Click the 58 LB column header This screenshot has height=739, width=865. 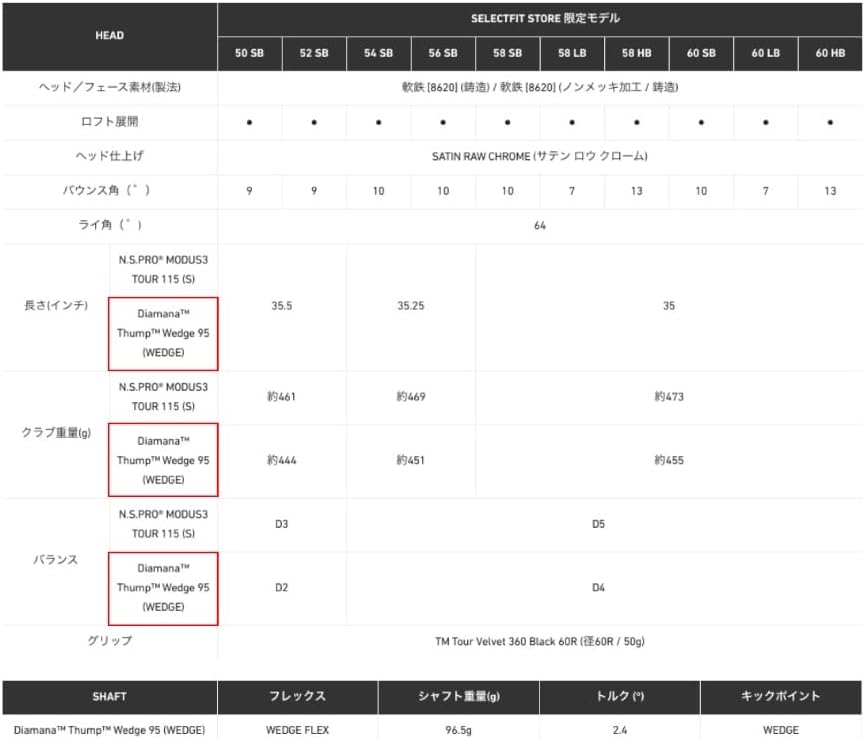point(572,53)
